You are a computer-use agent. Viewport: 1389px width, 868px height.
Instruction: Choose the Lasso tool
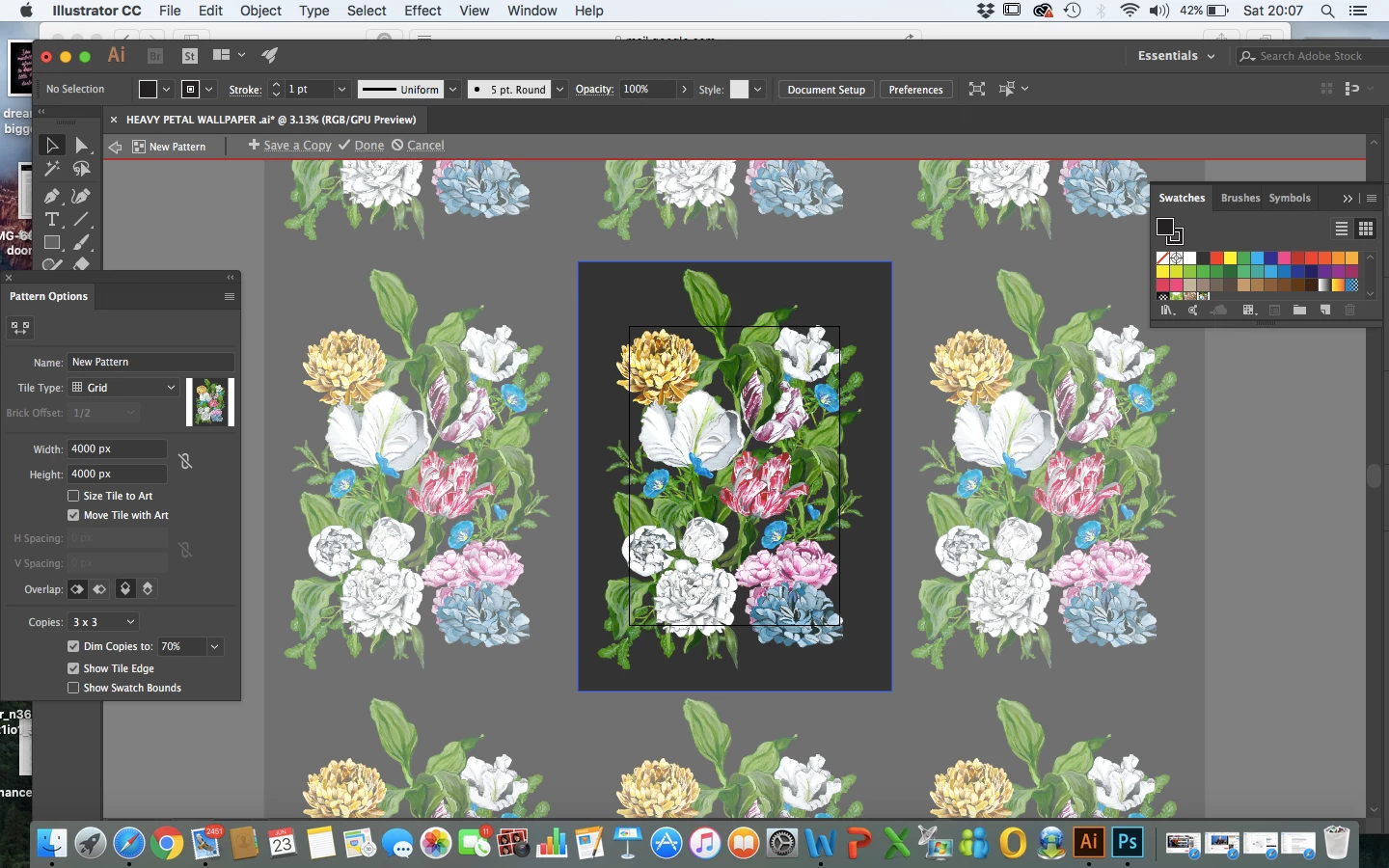[x=82, y=170]
